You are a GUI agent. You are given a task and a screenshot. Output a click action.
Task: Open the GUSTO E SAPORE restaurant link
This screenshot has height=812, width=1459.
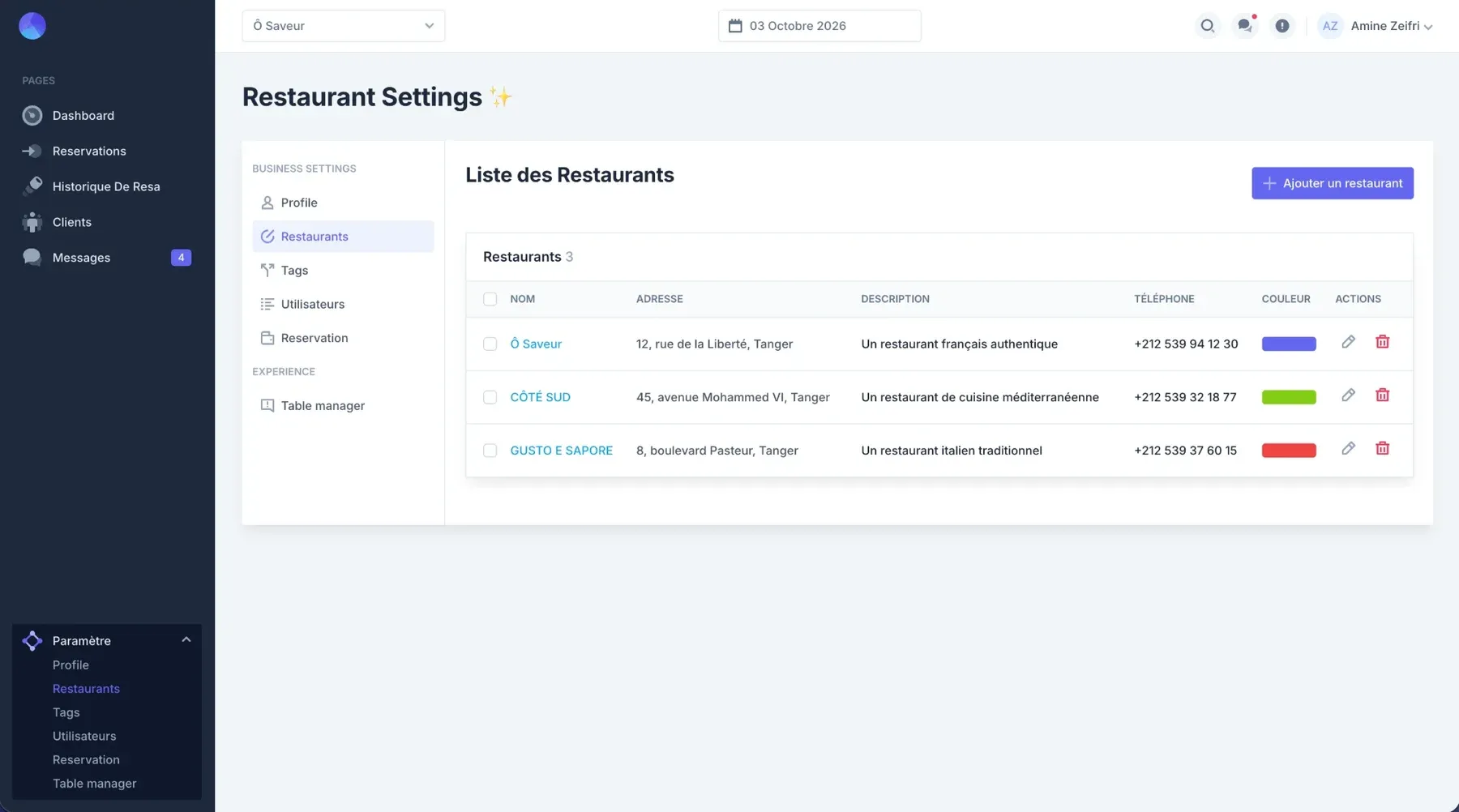[562, 451]
